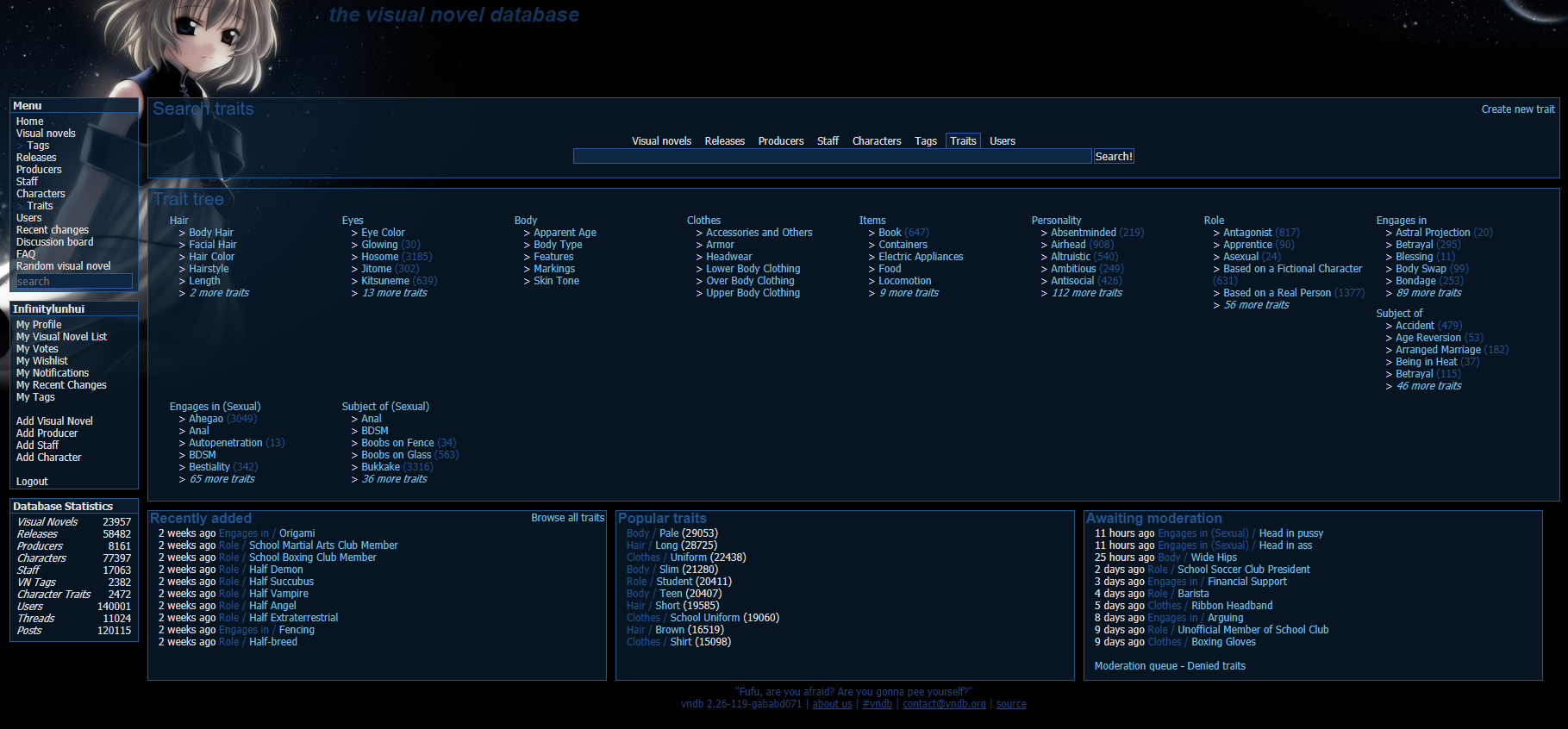Select Headwear under Clothes
Image resolution: width=1568 pixels, height=729 pixels.
(728, 257)
